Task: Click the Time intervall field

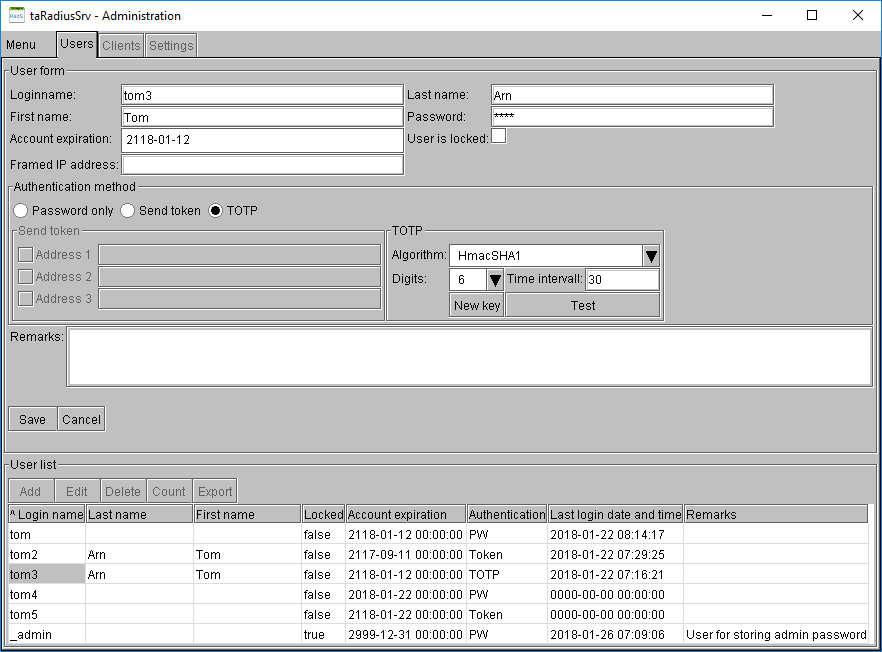Action: [623, 280]
